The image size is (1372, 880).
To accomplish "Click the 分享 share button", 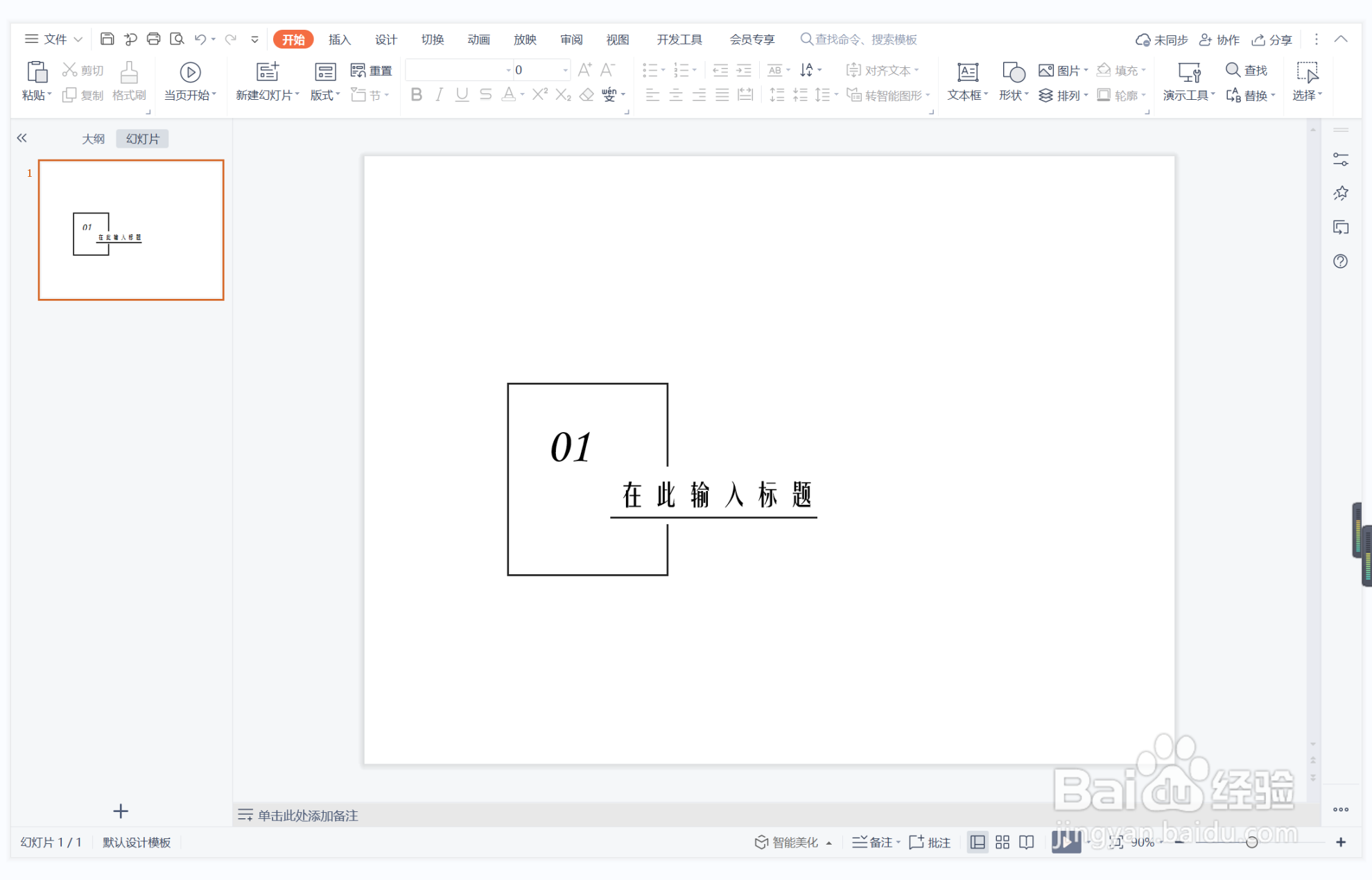I will (x=1272, y=40).
